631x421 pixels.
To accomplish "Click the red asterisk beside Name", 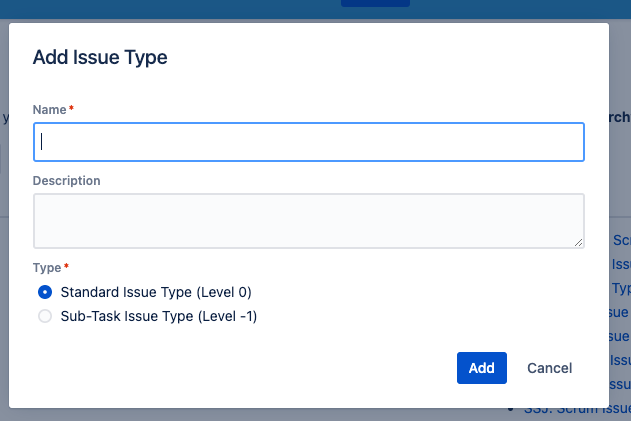I will (x=71, y=108).
